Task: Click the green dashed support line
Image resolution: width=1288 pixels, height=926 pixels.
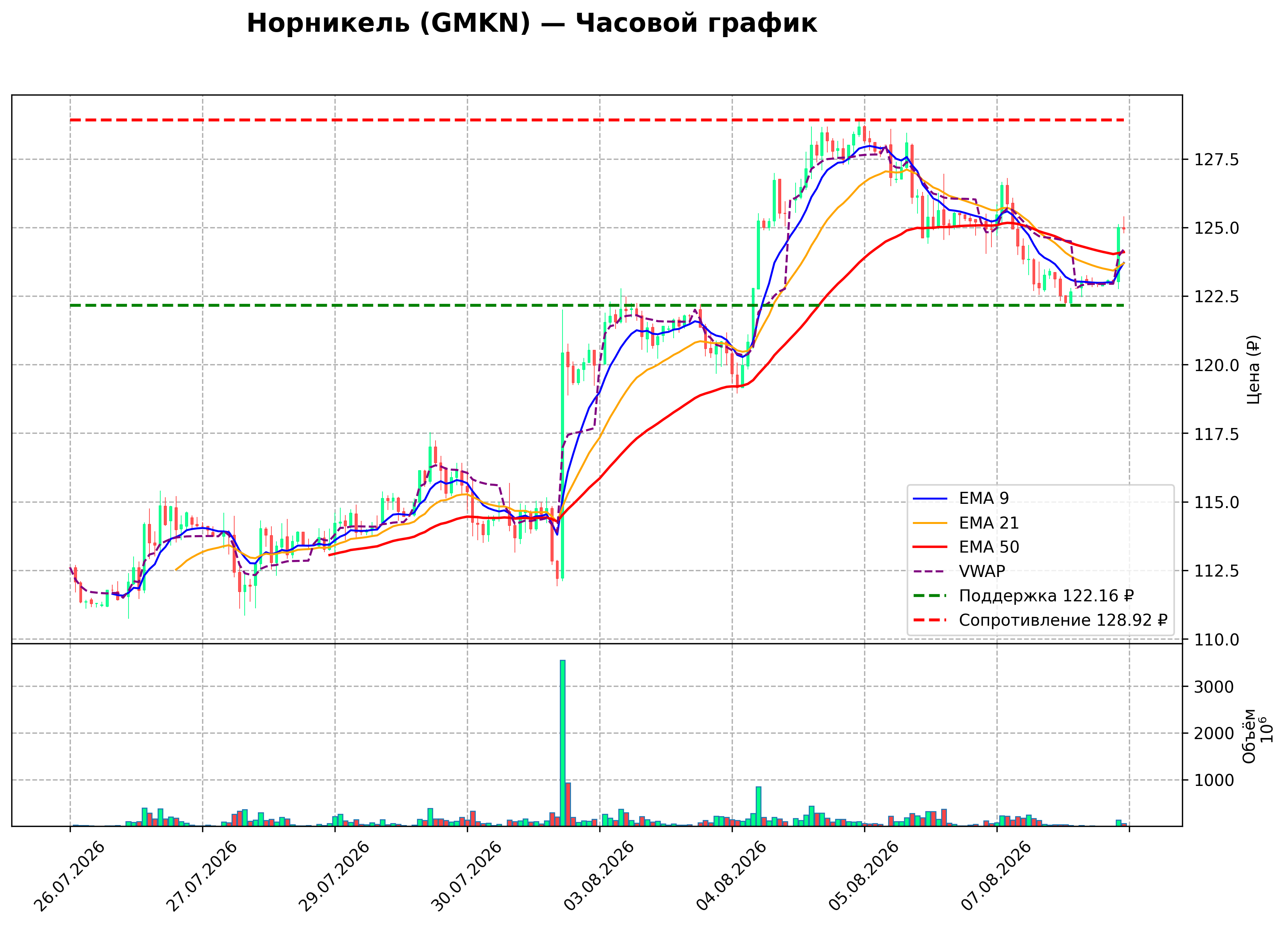Action: coord(597,305)
